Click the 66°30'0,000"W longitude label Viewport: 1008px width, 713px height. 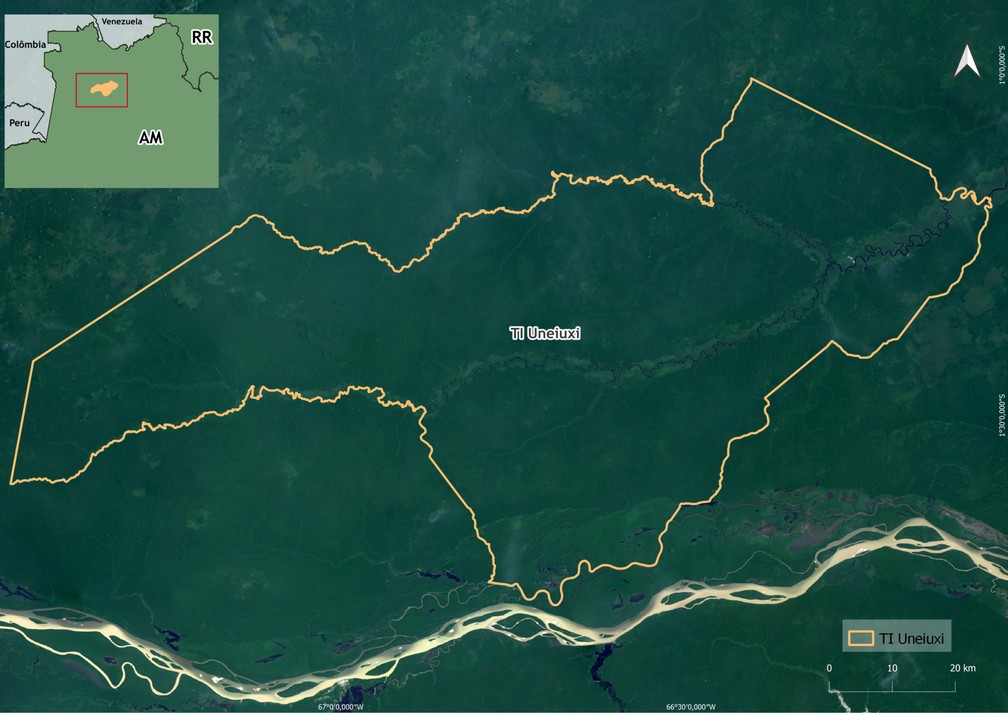(691, 707)
